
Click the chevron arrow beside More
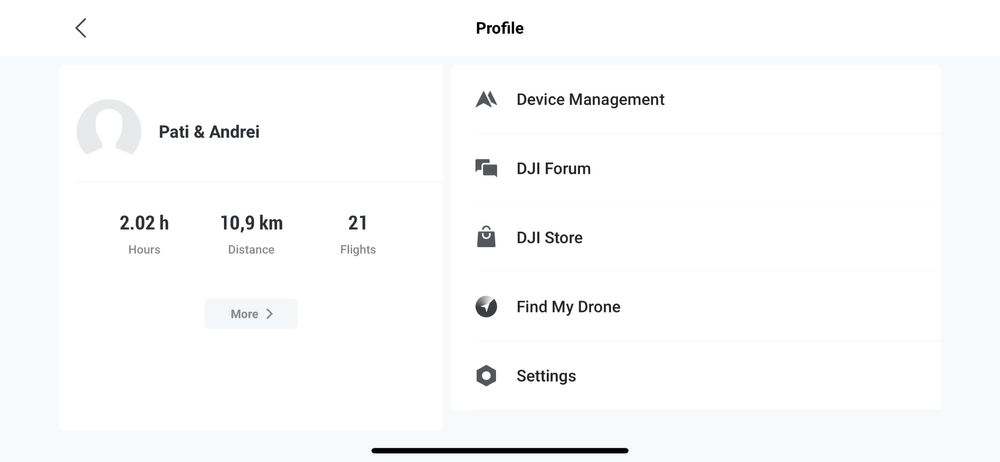click(270, 314)
